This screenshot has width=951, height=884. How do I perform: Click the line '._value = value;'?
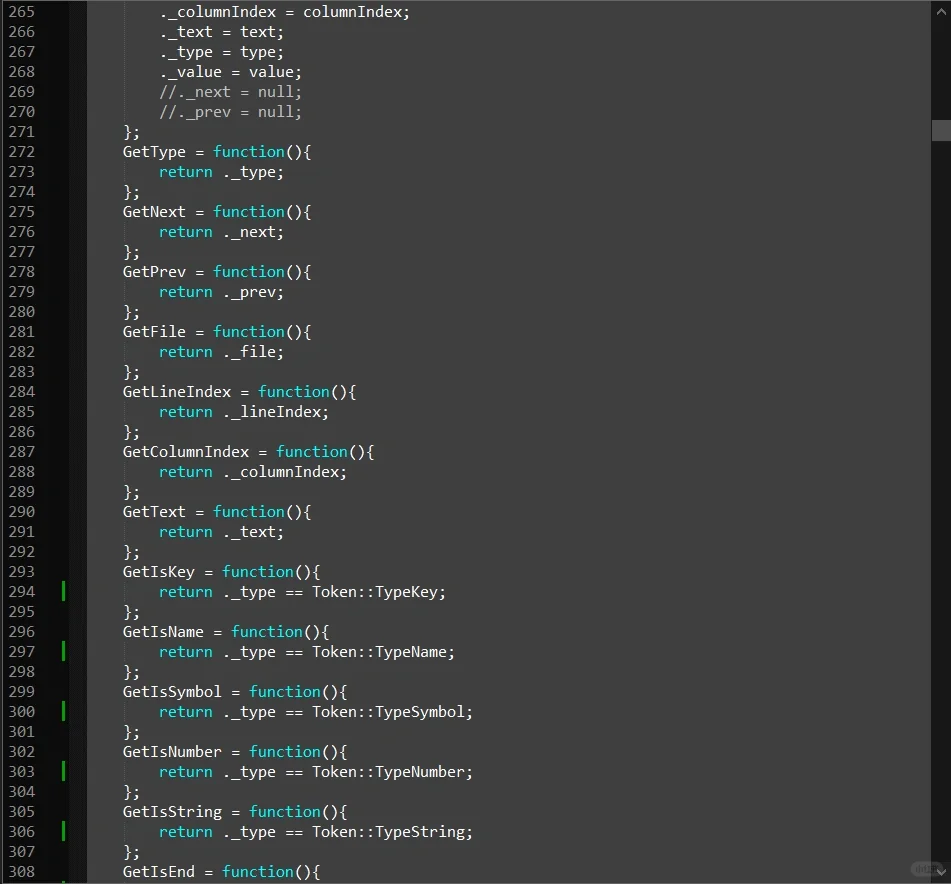pyautogui.click(x=230, y=72)
